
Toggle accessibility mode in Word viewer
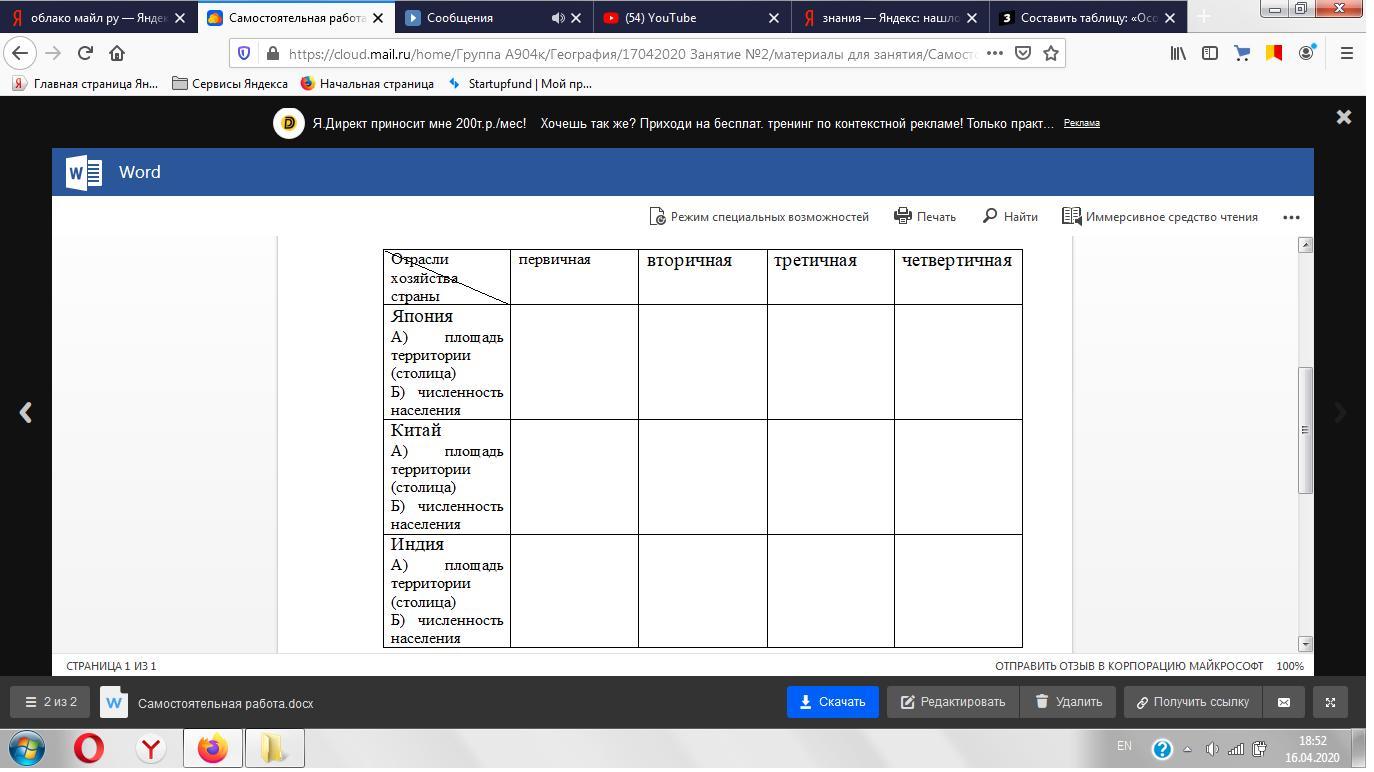(x=759, y=216)
